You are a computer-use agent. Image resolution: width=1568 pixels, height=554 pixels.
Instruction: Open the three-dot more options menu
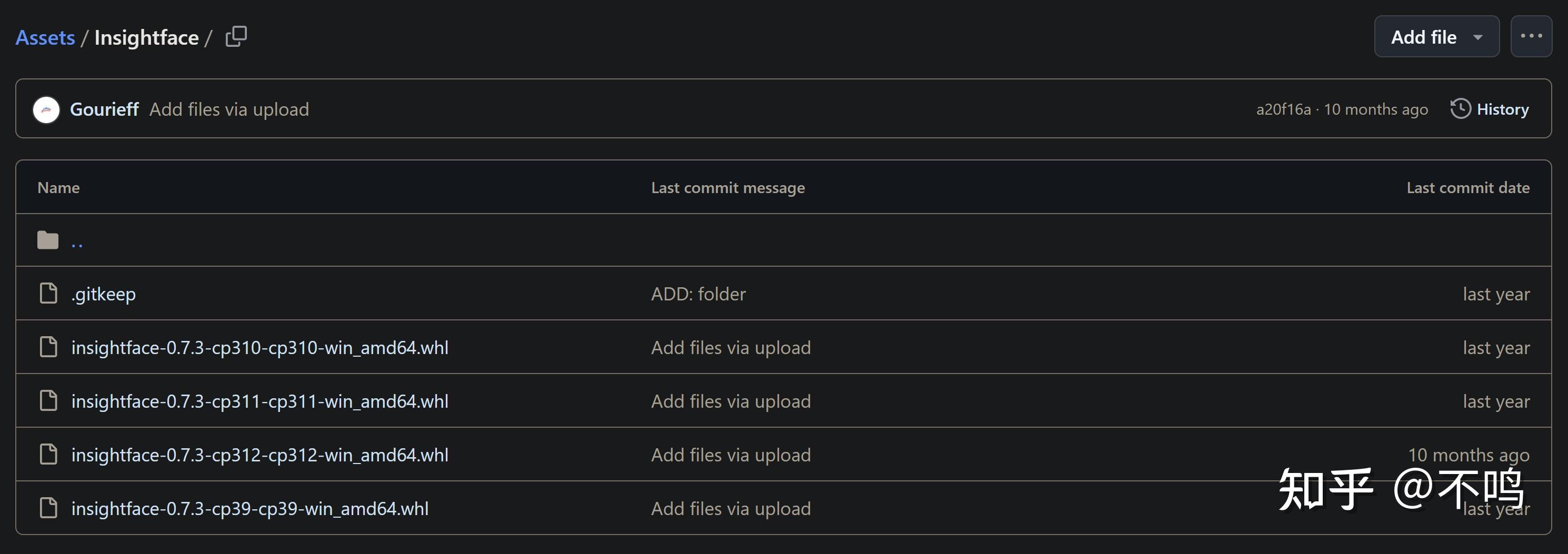[1531, 36]
